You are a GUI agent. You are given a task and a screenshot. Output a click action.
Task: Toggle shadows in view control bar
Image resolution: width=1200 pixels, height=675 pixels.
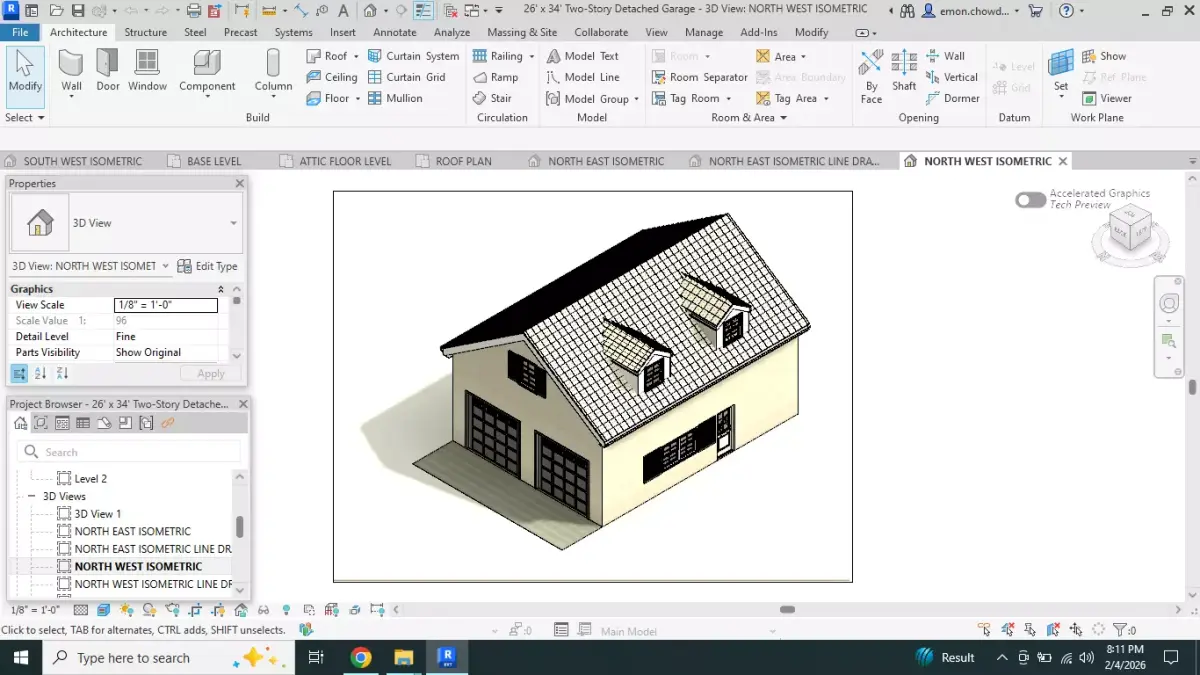click(x=149, y=610)
